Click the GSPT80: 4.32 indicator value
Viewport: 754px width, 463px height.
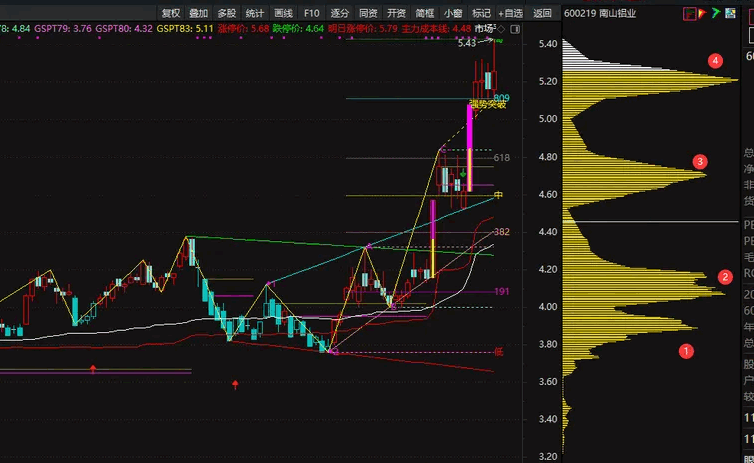(x=124, y=29)
